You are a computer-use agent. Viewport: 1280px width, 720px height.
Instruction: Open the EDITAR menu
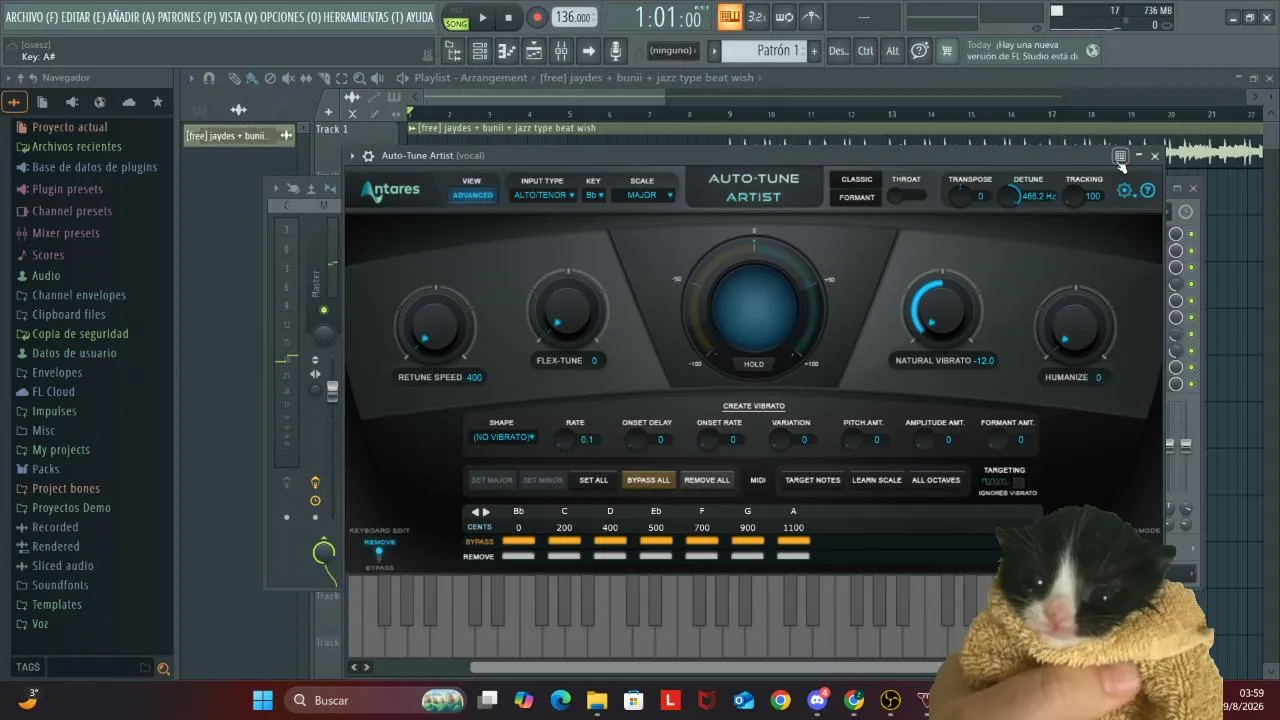click(x=84, y=17)
